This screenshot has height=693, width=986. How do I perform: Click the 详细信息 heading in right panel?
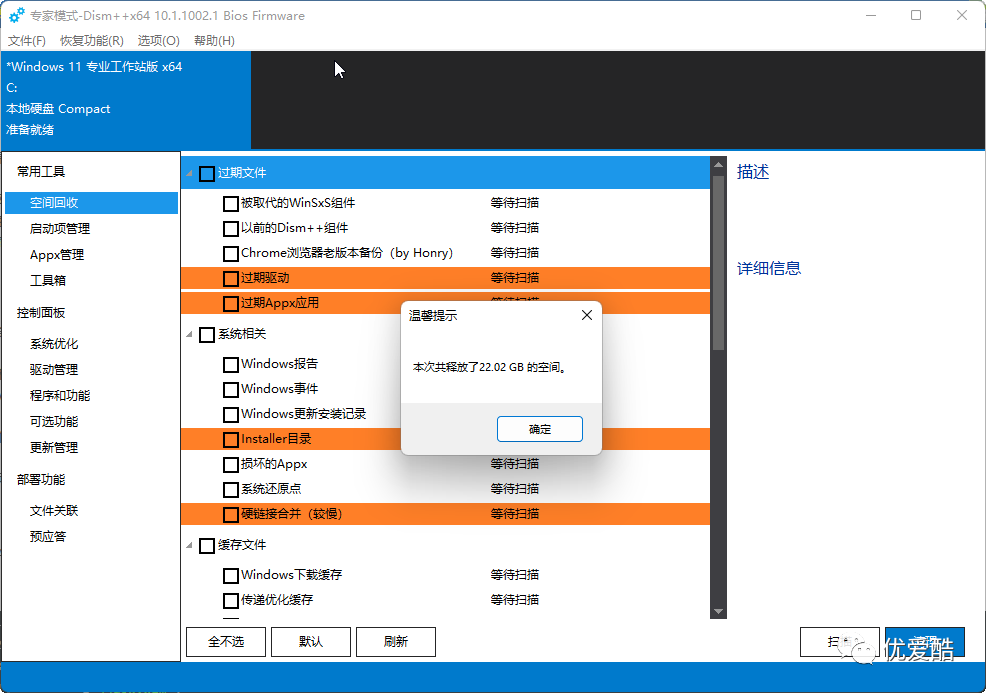[769, 269]
